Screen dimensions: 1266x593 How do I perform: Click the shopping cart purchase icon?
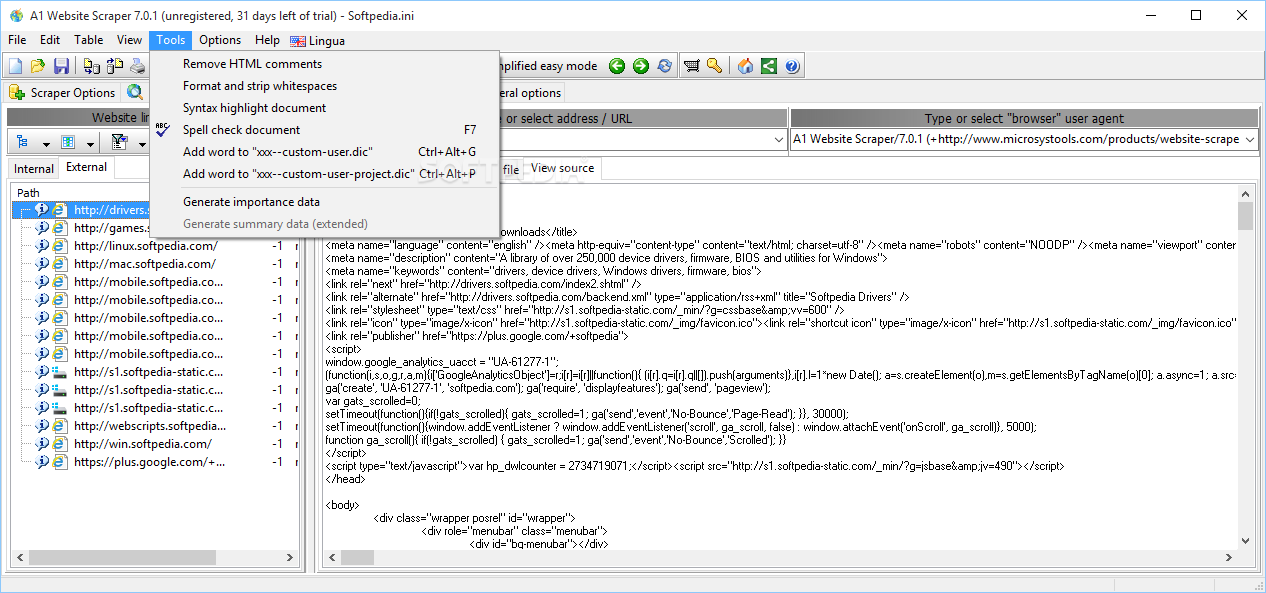click(x=691, y=66)
